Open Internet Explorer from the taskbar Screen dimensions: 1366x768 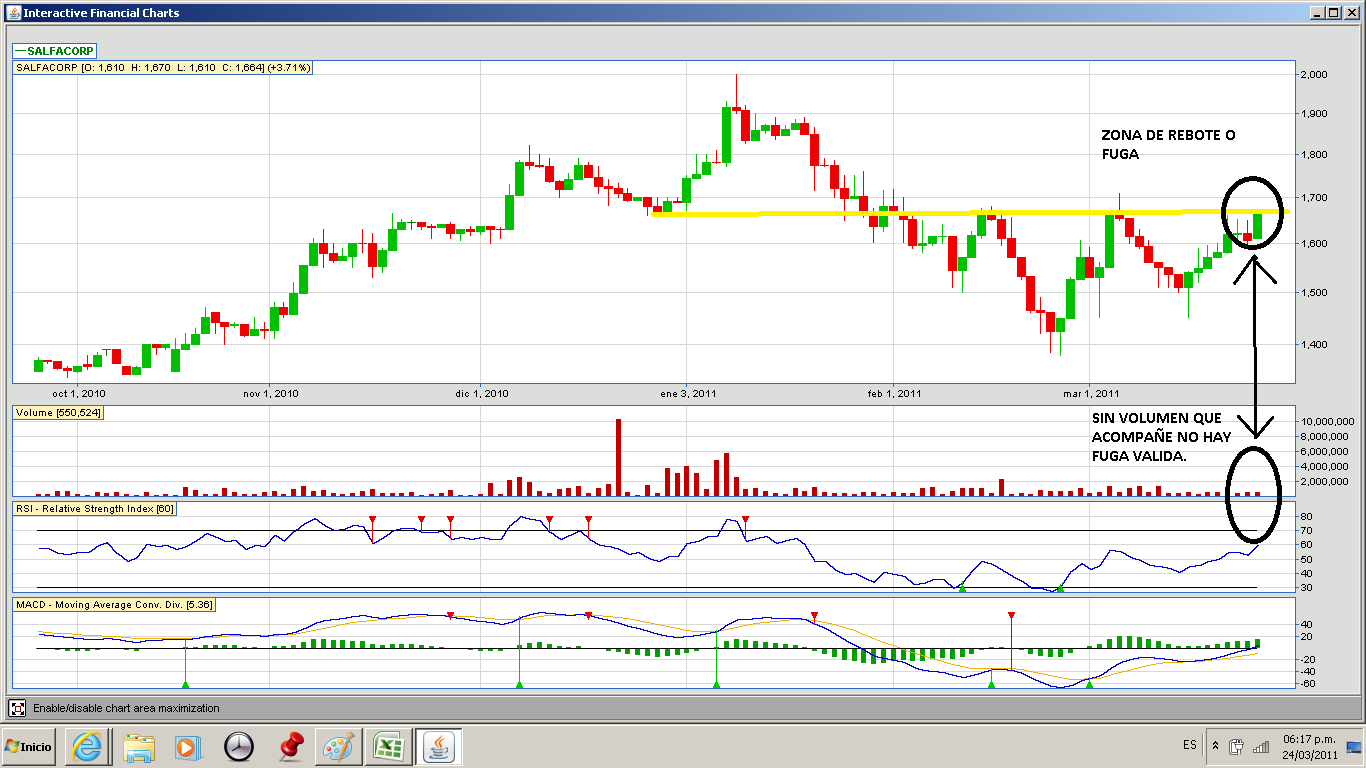(87, 746)
